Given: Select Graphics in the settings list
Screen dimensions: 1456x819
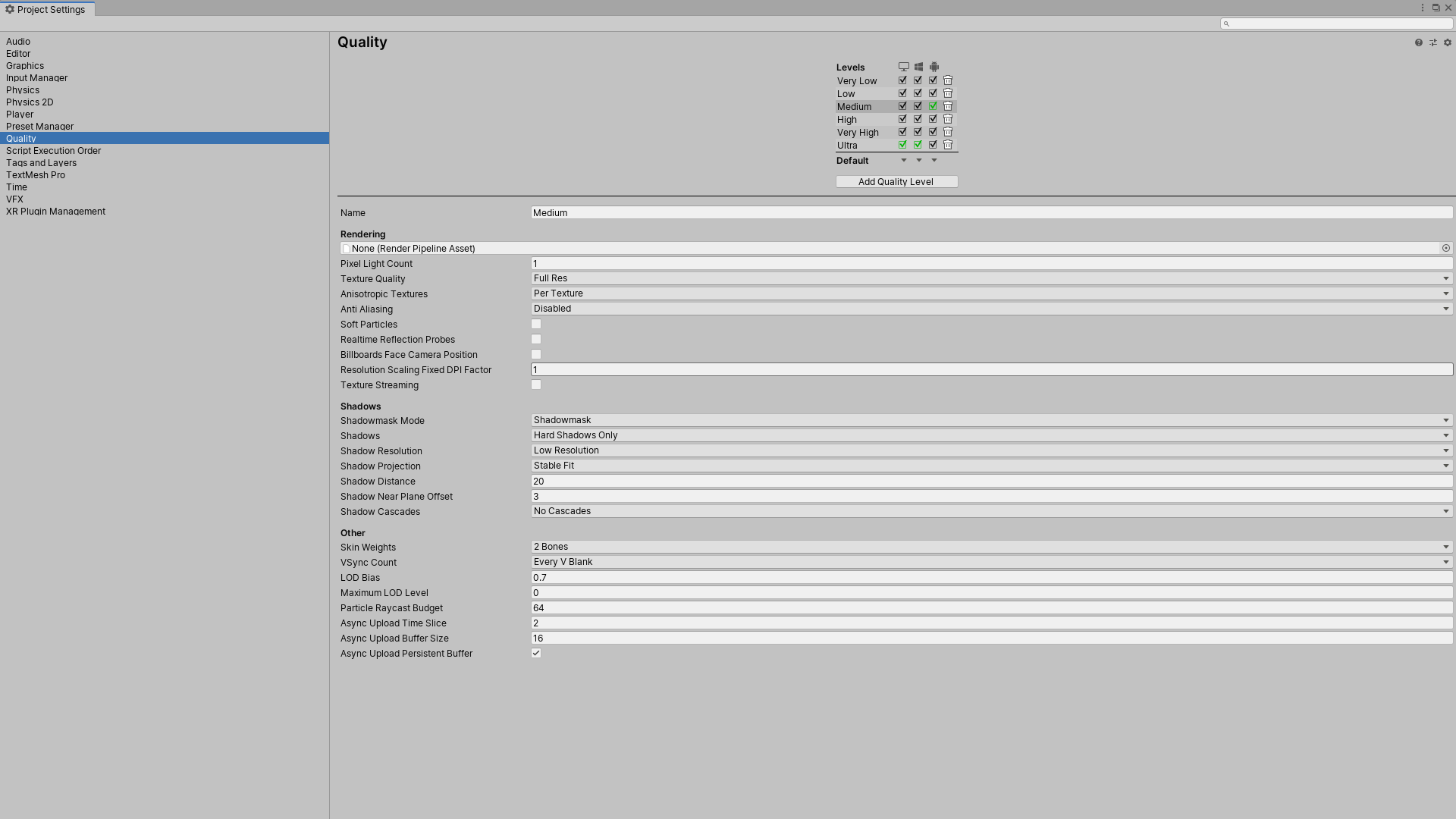Looking at the screenshot, I should (x=25, y=66).
